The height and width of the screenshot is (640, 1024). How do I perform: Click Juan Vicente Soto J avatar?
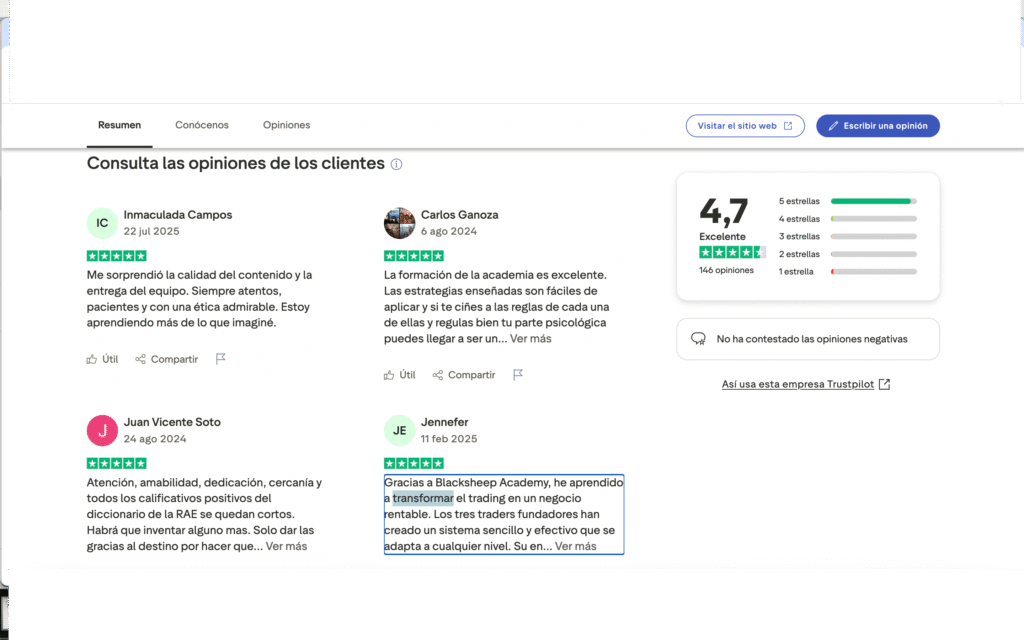tap(103, 430)
